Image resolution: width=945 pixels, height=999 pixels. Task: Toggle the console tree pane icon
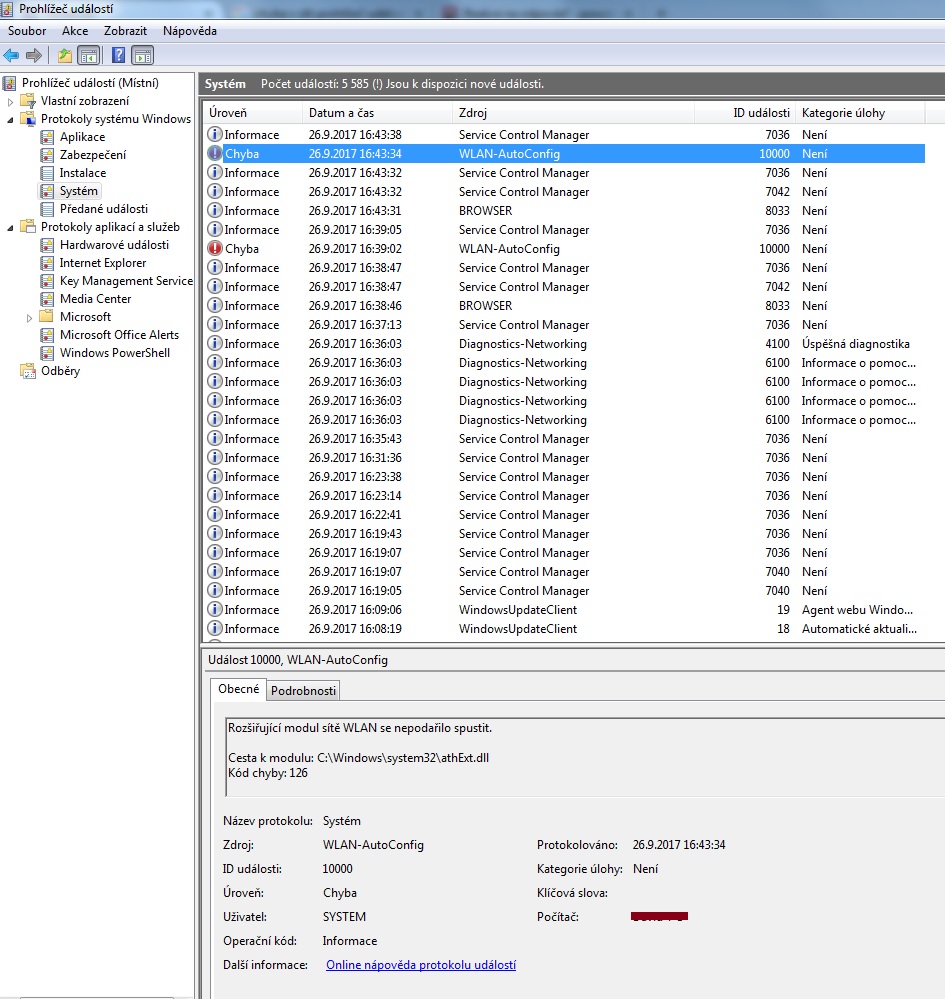tap(89, 55)
